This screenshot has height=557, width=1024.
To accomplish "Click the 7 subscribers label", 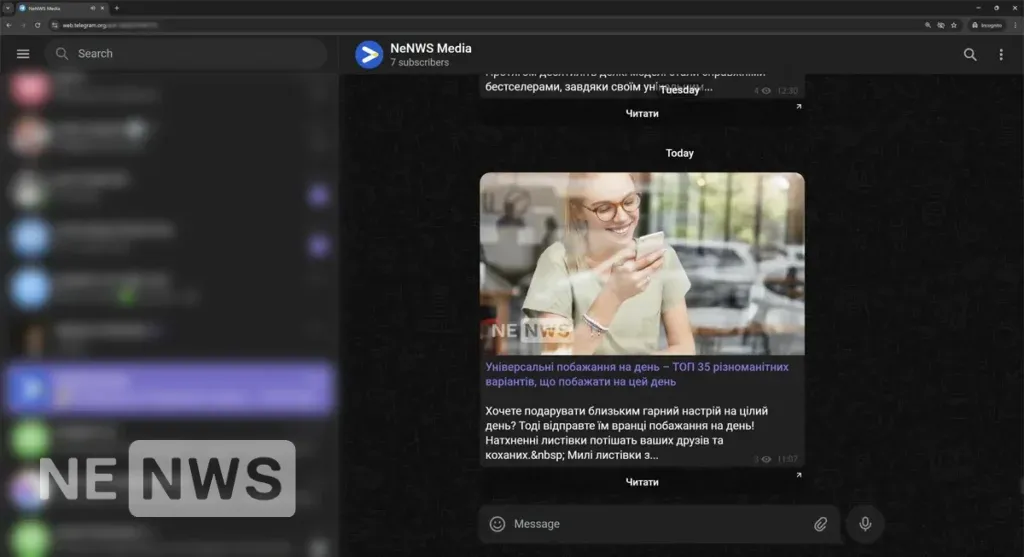I will 419,63.
